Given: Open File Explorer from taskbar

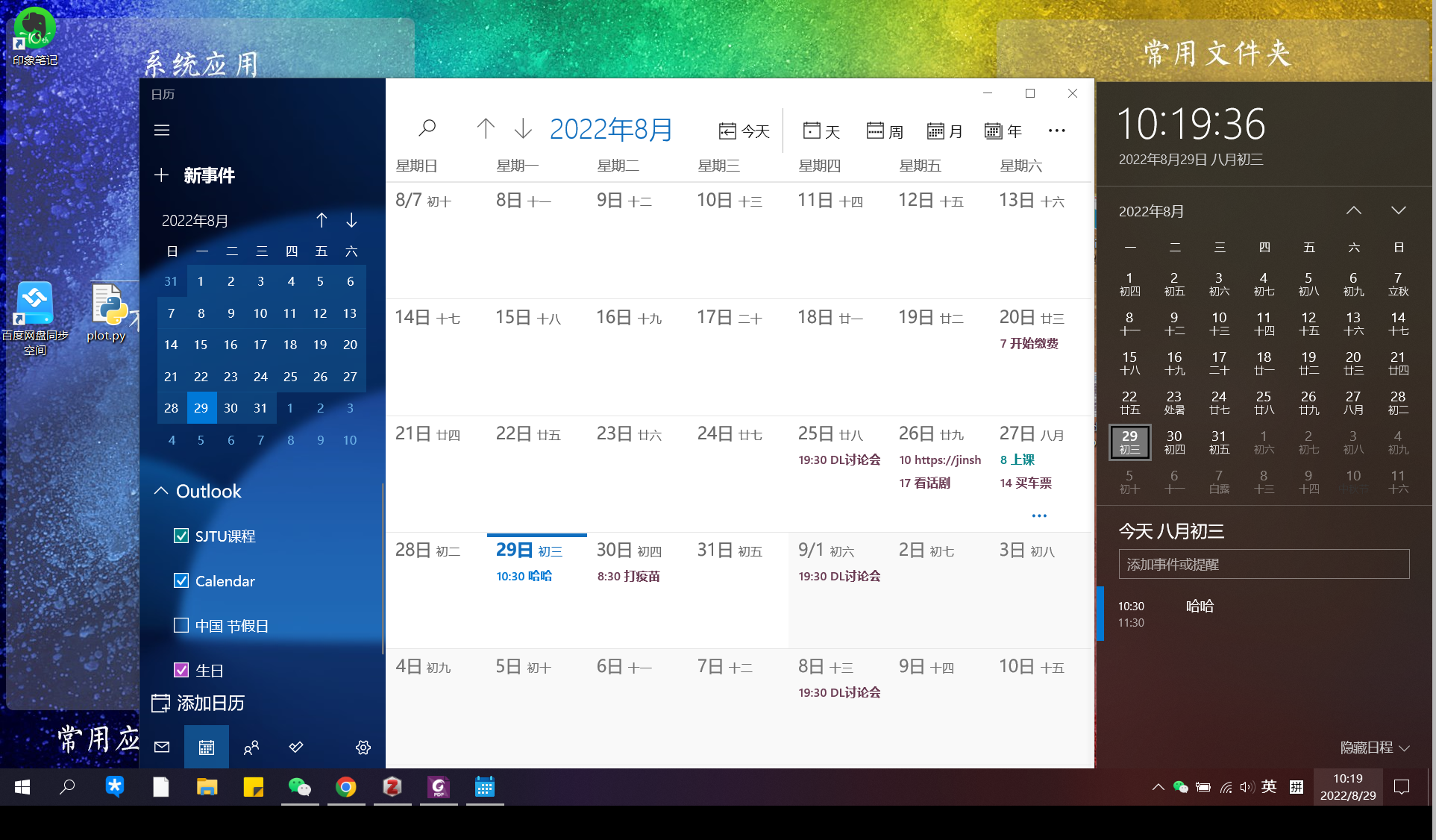Looking at the screenshot, I should coord(207,786).
